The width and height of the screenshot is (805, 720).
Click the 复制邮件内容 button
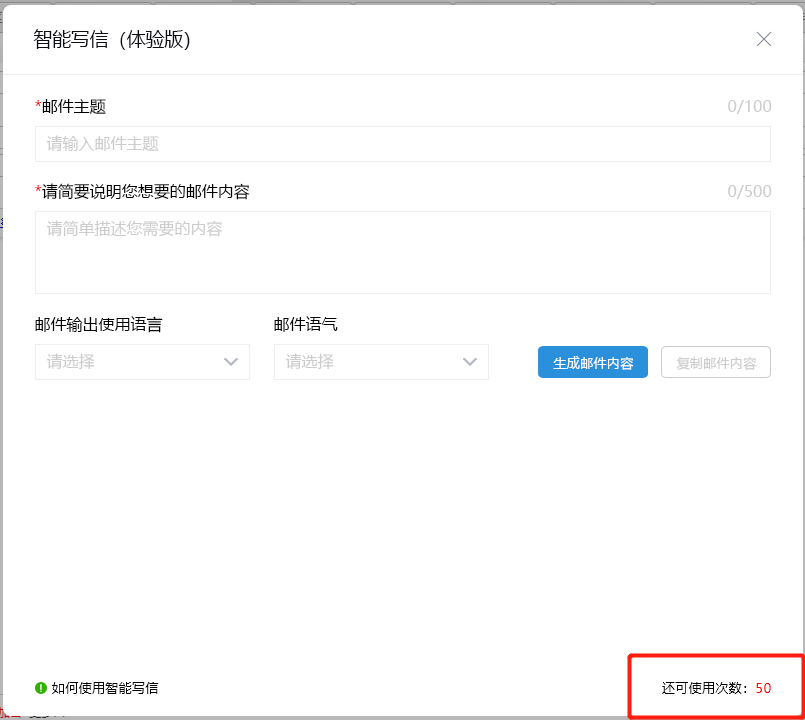tap(715, 363)
